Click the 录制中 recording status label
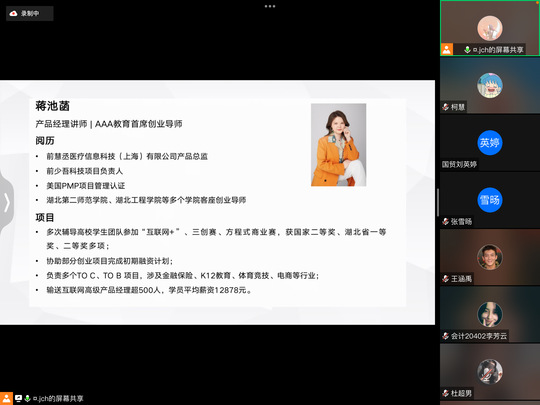This screenshot has height=405, width=540. click(30, 13)
